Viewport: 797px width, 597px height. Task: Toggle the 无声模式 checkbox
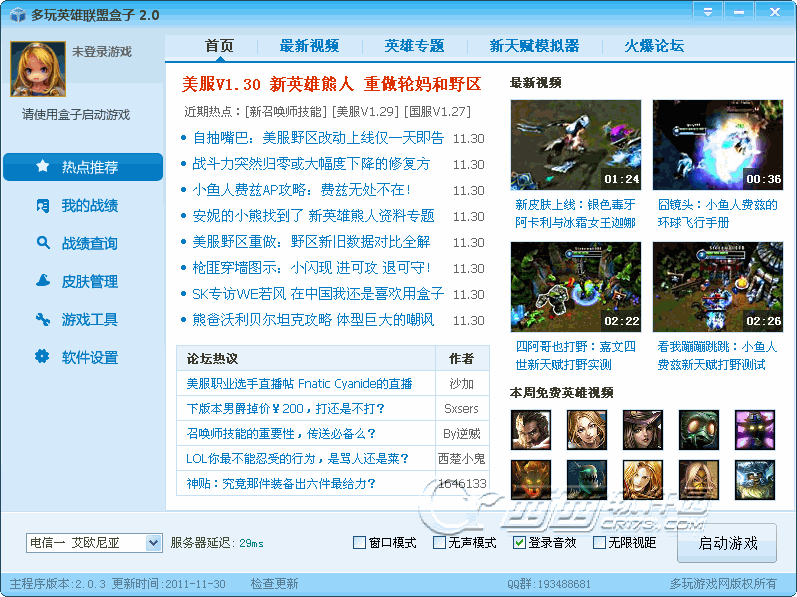coord(440,543)
